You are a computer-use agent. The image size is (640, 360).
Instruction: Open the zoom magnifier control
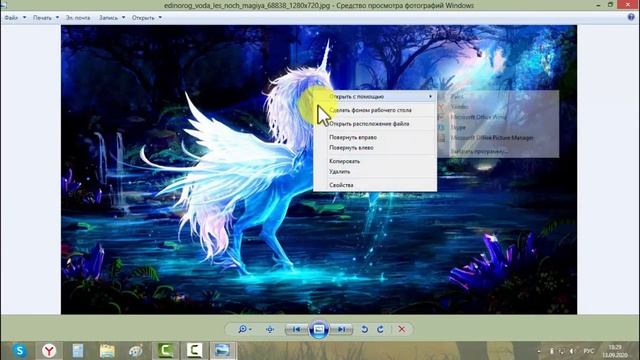pyautogui.click(x=244, y=329)
